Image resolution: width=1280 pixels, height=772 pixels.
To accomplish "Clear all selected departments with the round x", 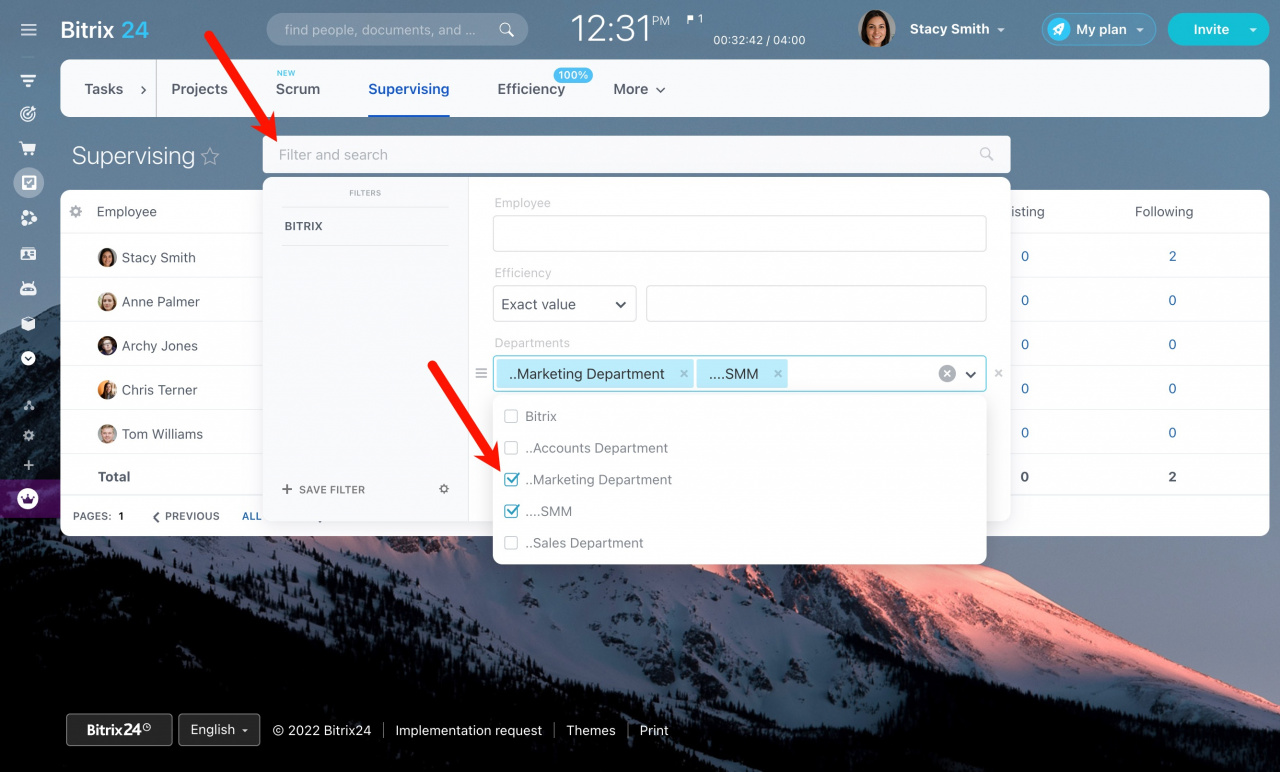I will click(947, 374).
